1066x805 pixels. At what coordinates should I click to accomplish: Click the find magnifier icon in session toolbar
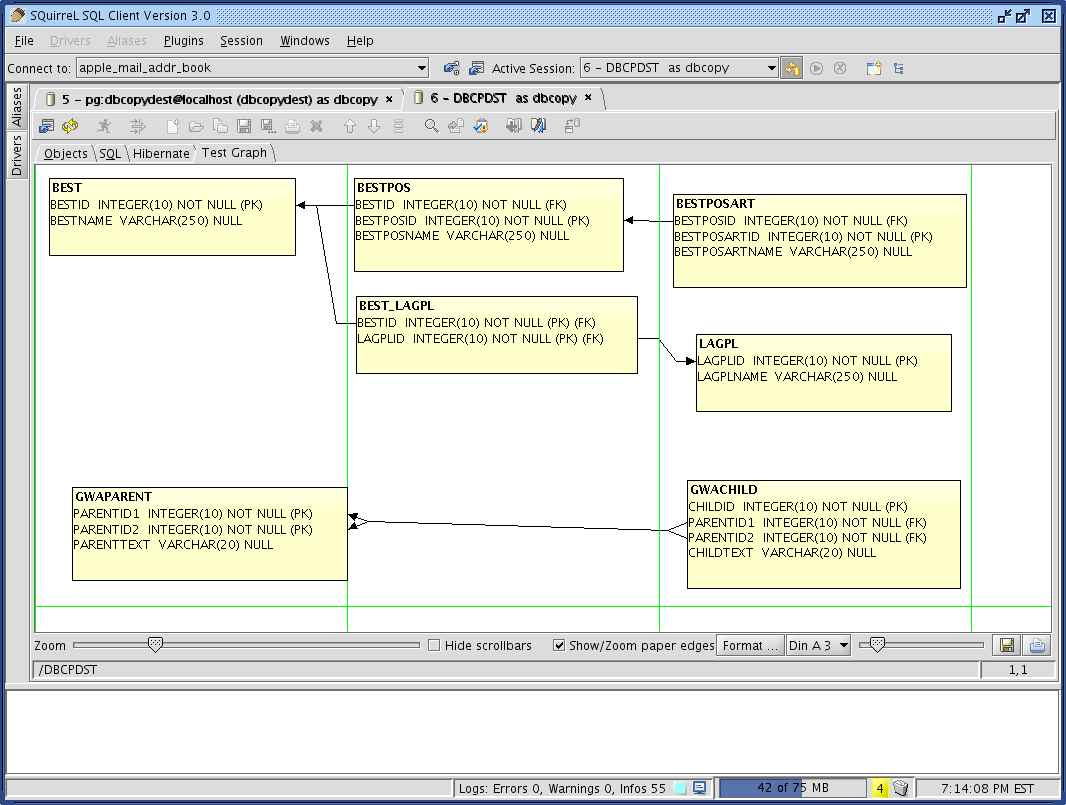pyautogui.click(x=431, y=126)
